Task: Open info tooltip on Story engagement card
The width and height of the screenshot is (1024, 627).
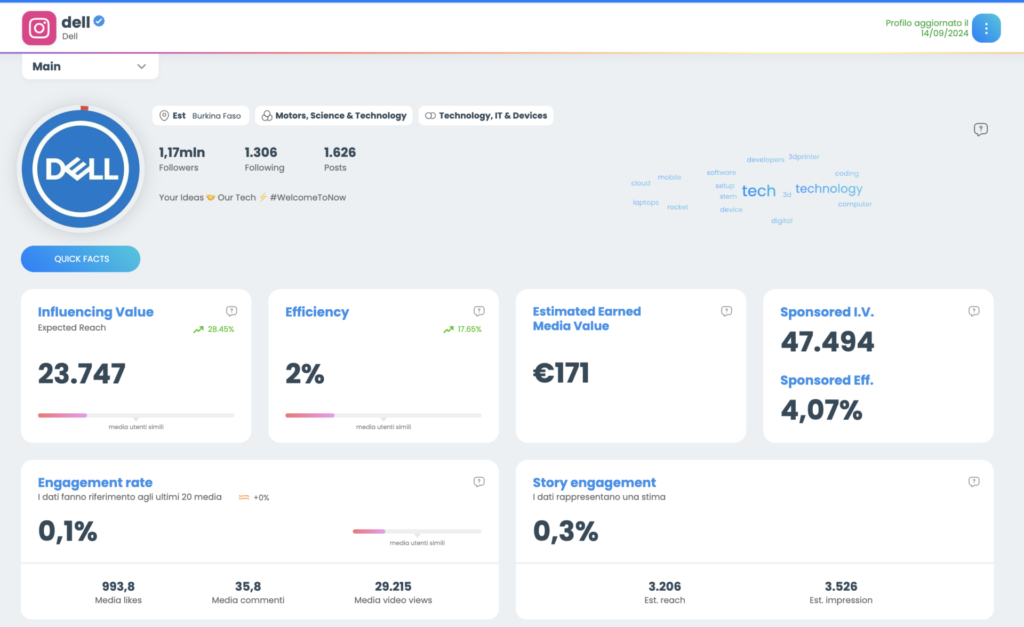Action: tap(974, 482)
